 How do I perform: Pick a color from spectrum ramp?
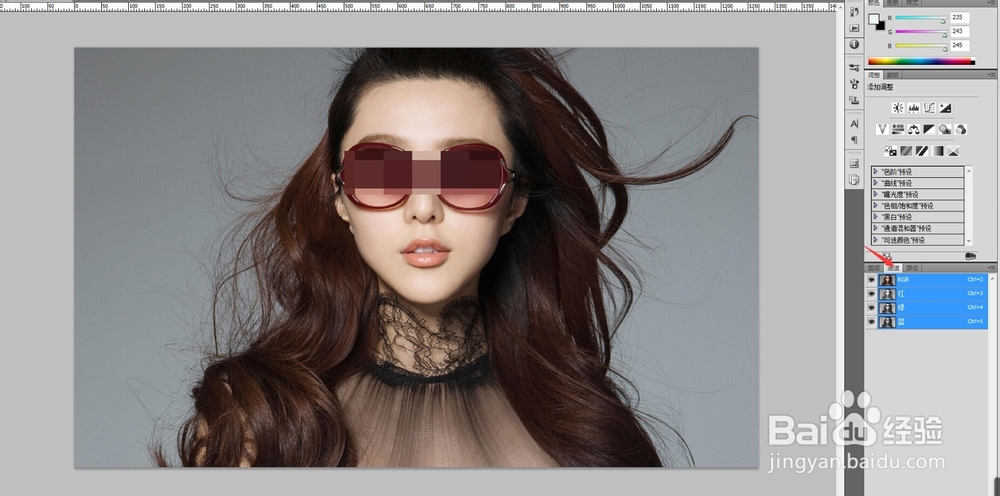coord(921,61)
